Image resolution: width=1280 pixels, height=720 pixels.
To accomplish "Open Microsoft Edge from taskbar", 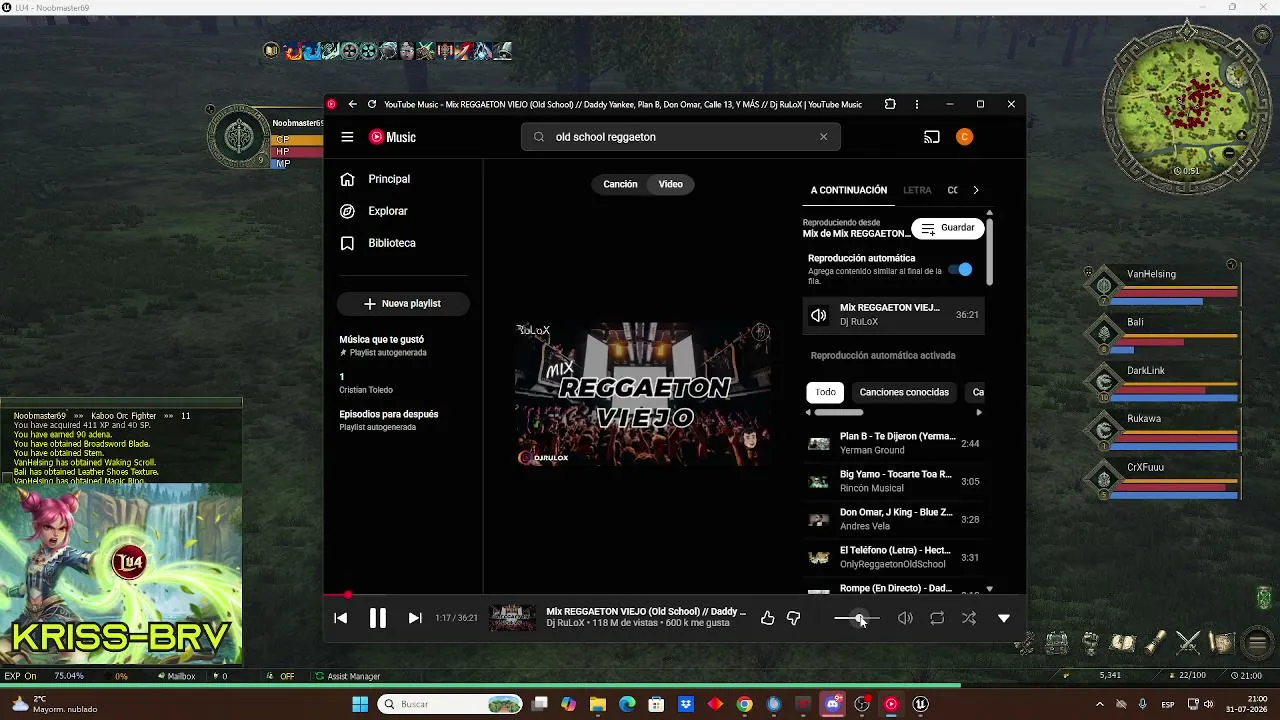I will click(627, 704).
